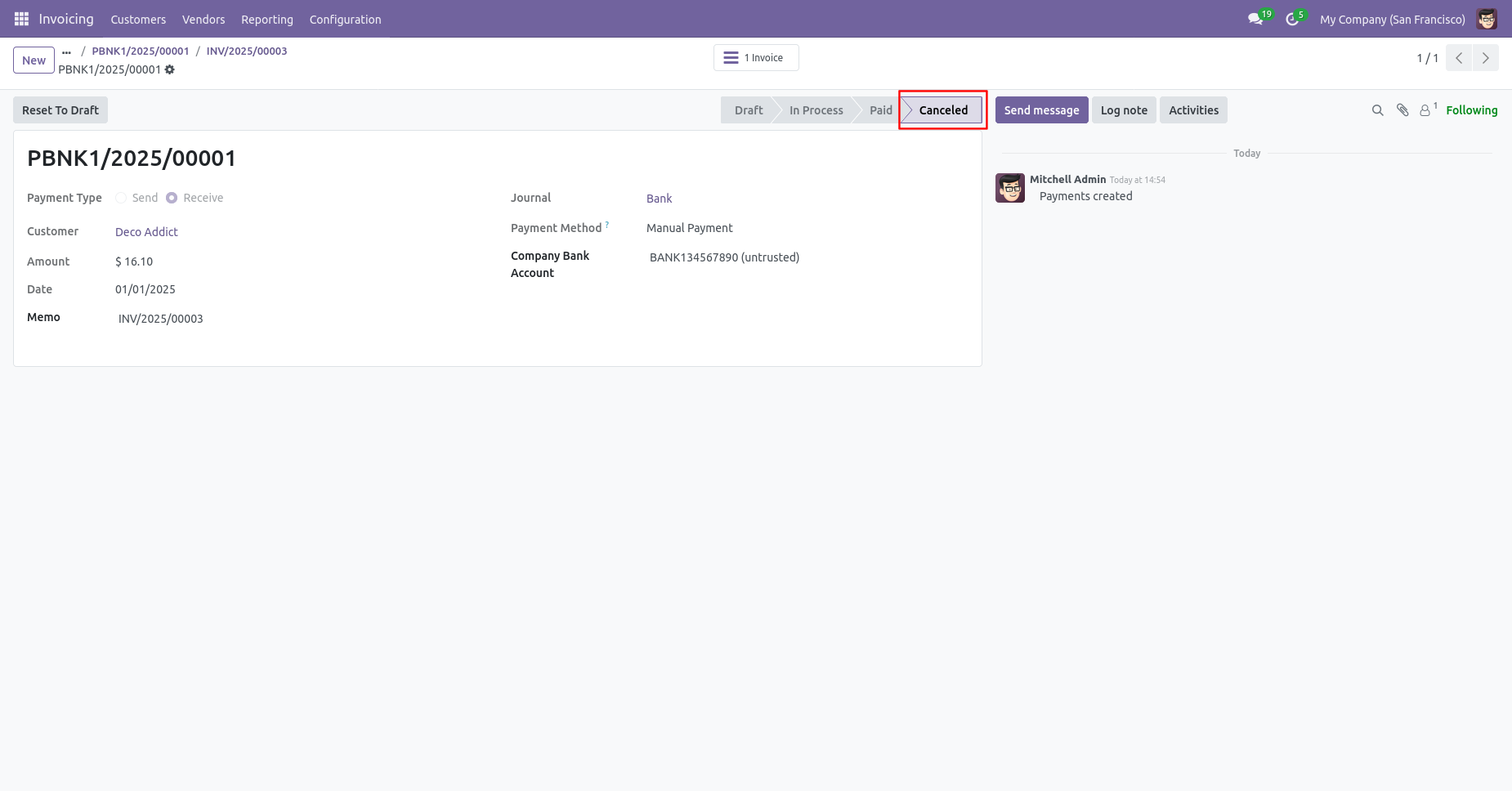Click the Payment Method help question mark
Image resolution: width=1512 pixels, height=791 pixels.
607,224
